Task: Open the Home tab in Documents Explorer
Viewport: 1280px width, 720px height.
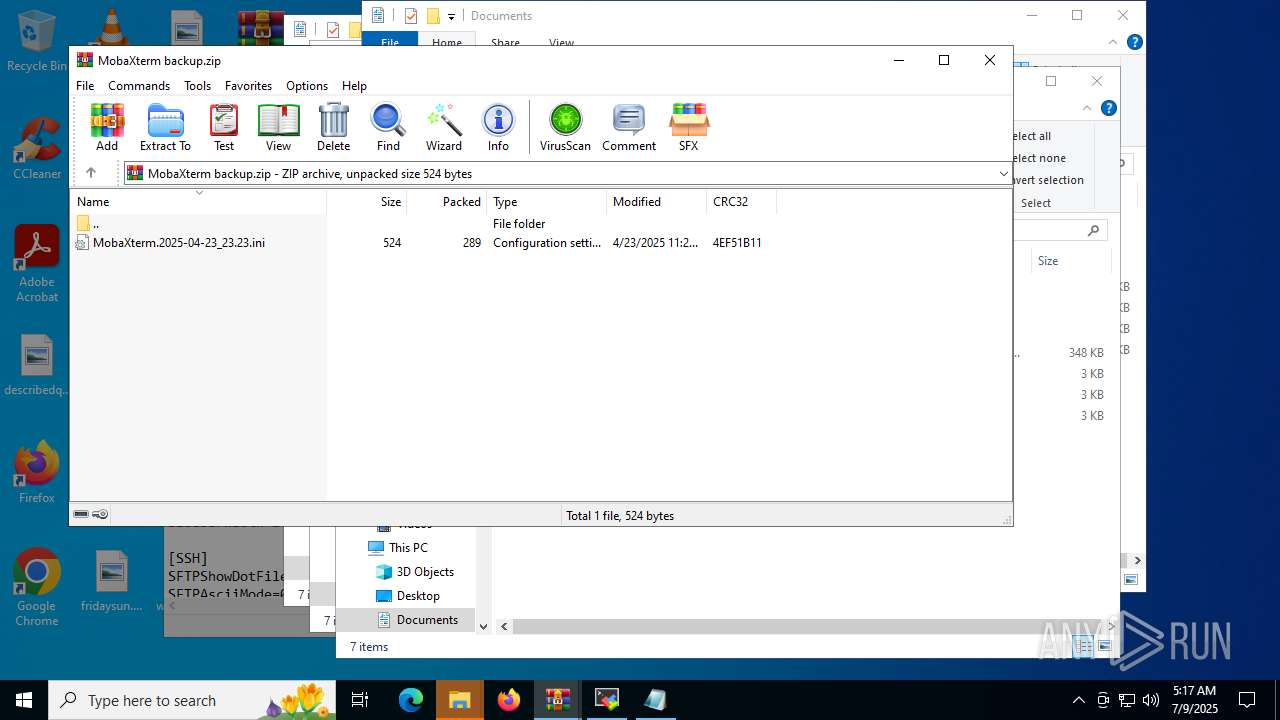Action: pyautogui.click(x=447, y=42)
